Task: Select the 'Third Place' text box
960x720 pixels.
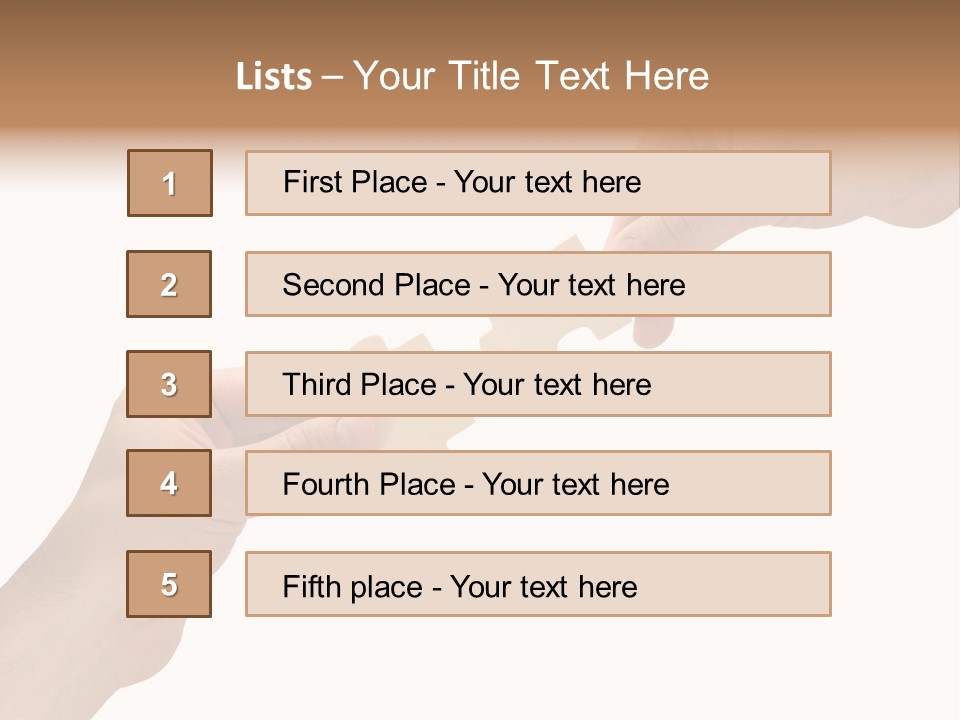Action: [538, 384]
